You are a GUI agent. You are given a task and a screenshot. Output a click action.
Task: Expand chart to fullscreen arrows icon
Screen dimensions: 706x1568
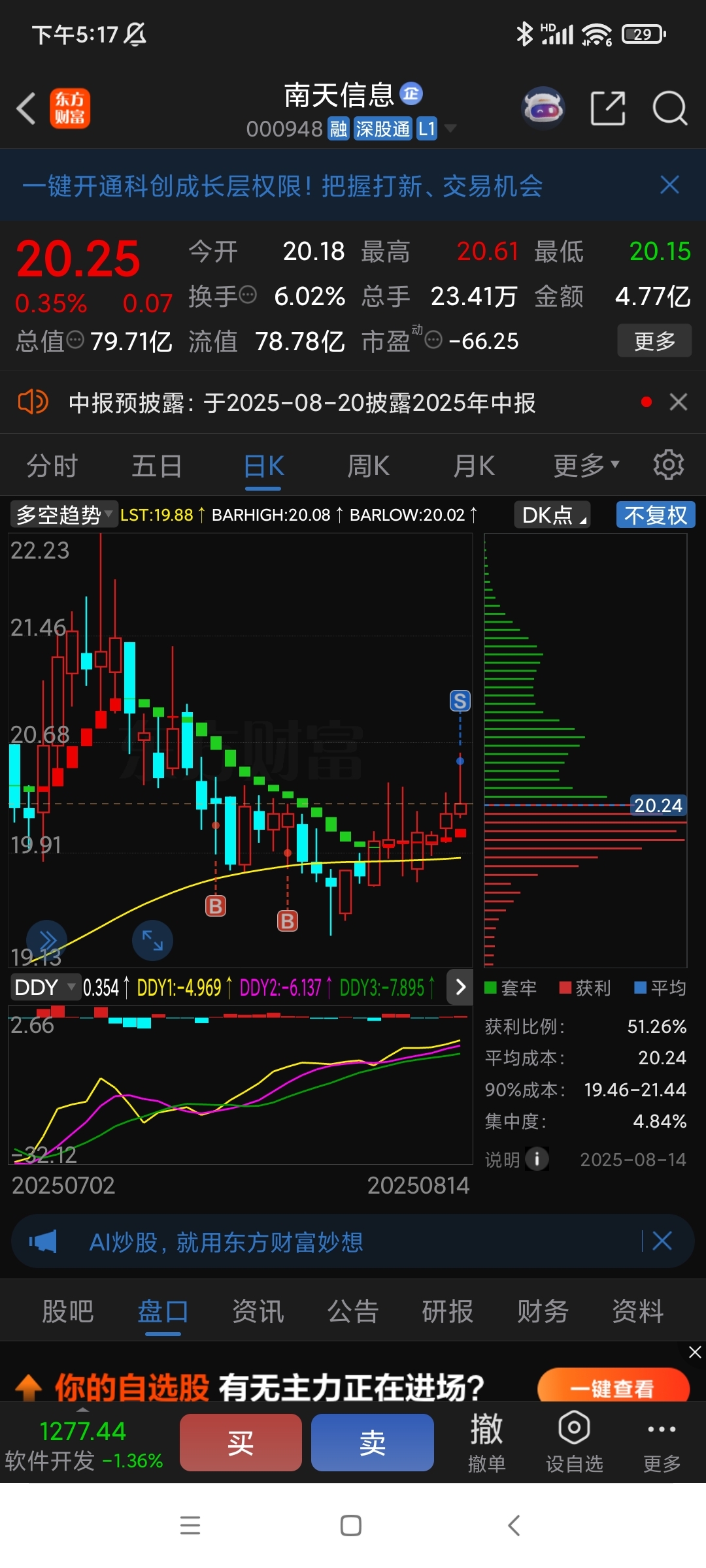152,941
